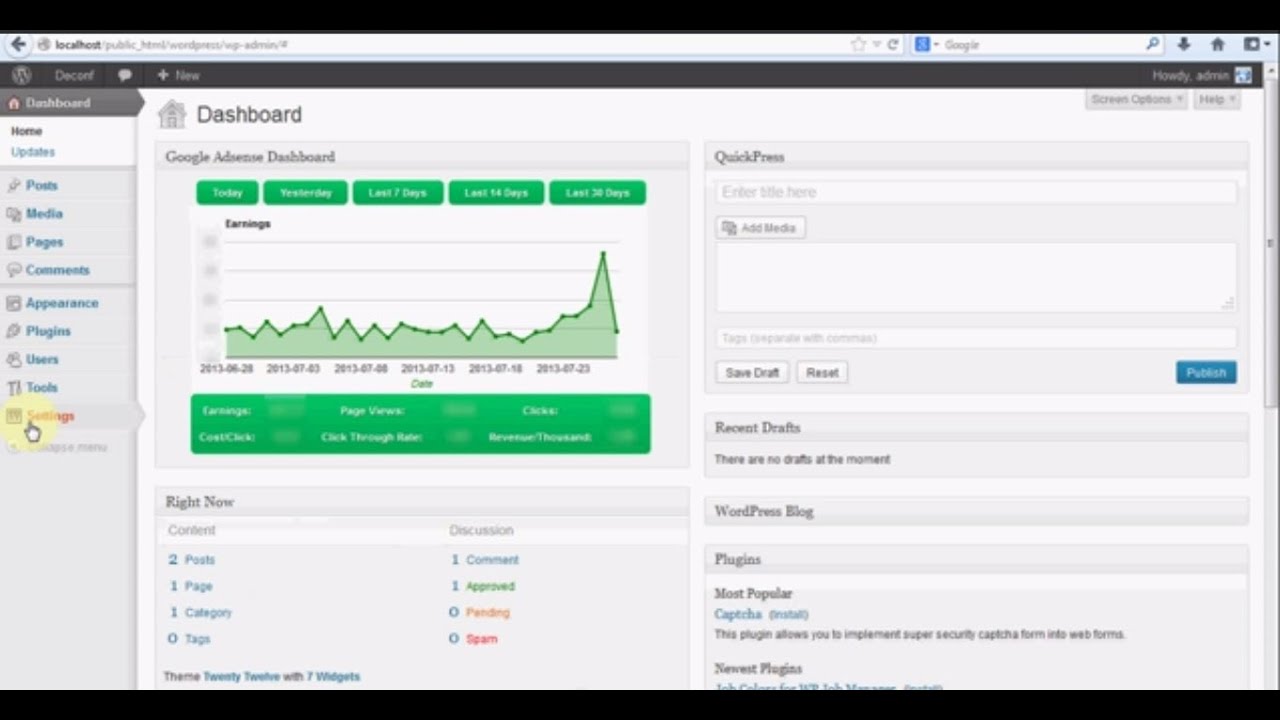Click the Comments bubble icon in sidebar

click(x=14, y=269)
